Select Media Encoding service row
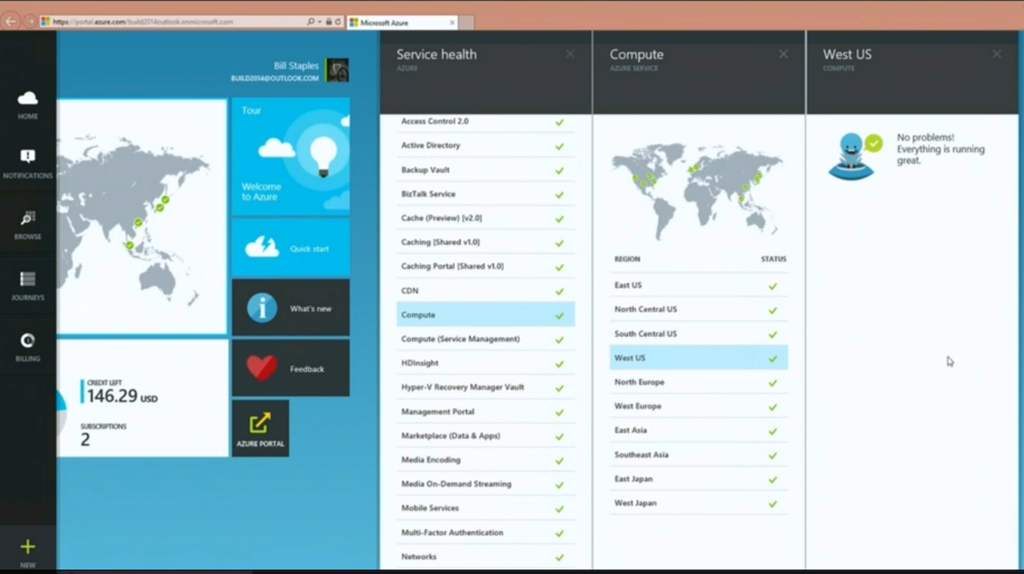1024x574 pixels. (485, 460)
